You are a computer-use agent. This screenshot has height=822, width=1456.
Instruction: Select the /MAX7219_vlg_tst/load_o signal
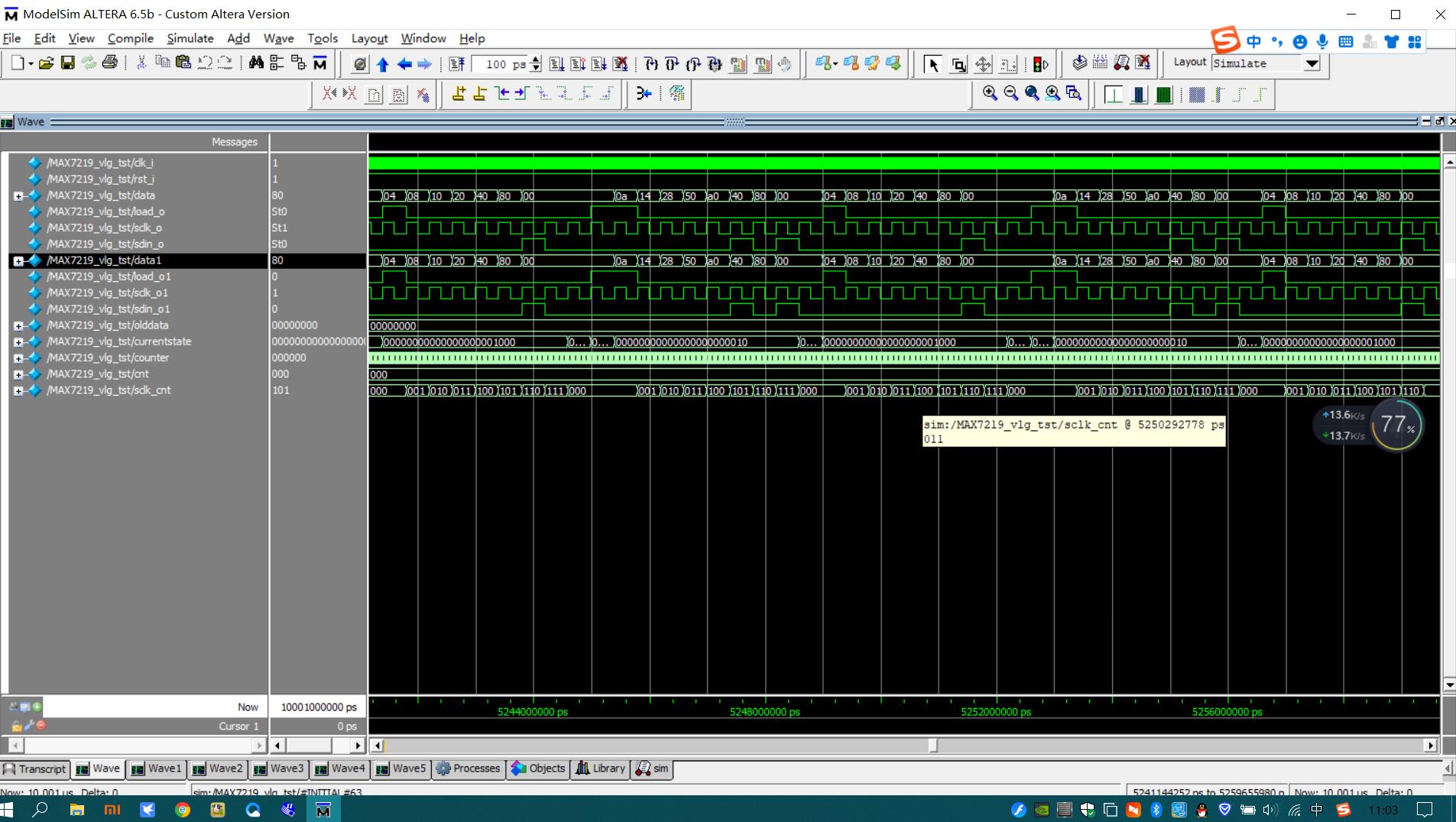click(x=105, y=212)
